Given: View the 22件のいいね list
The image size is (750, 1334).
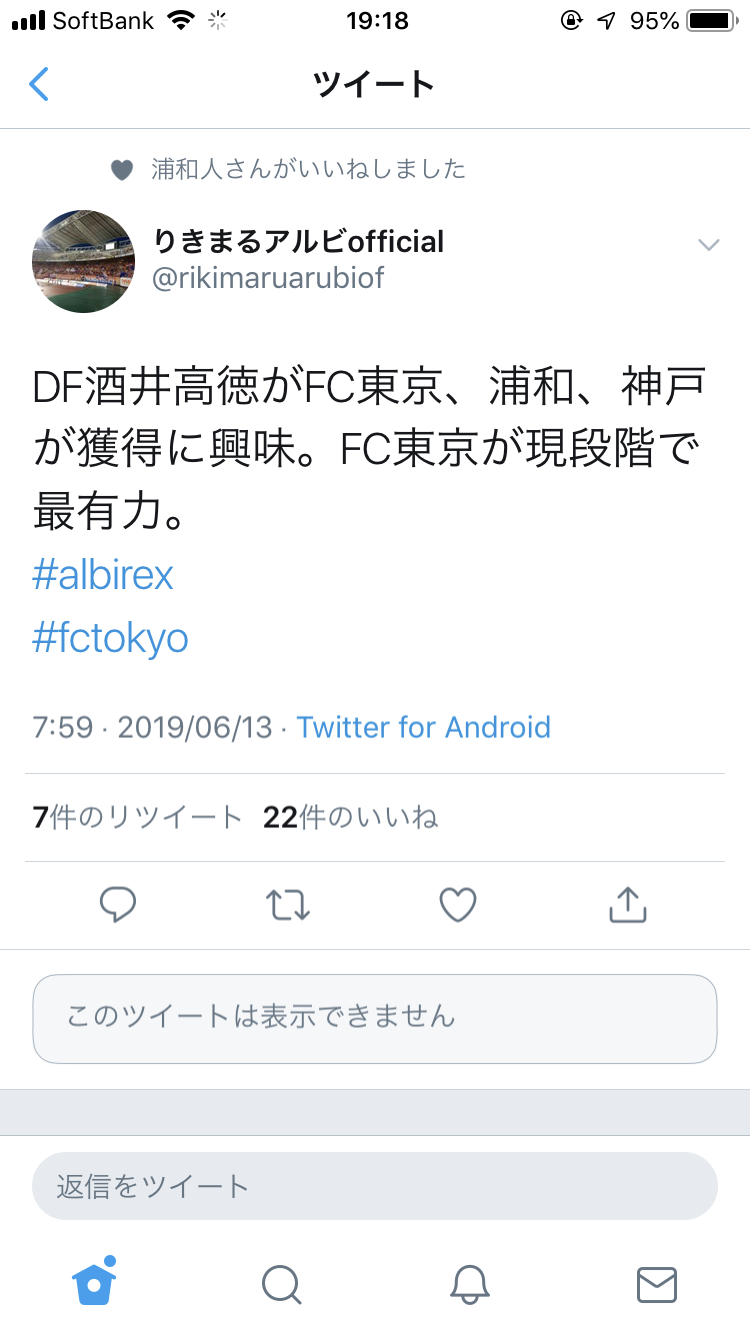Looking at the screenshot, I should pos(350,818).
